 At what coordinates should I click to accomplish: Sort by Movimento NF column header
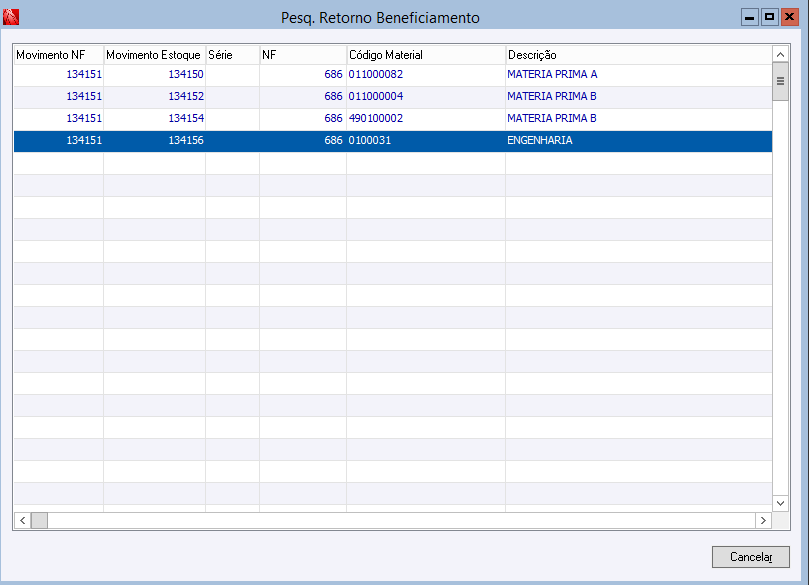pos(58,55)
